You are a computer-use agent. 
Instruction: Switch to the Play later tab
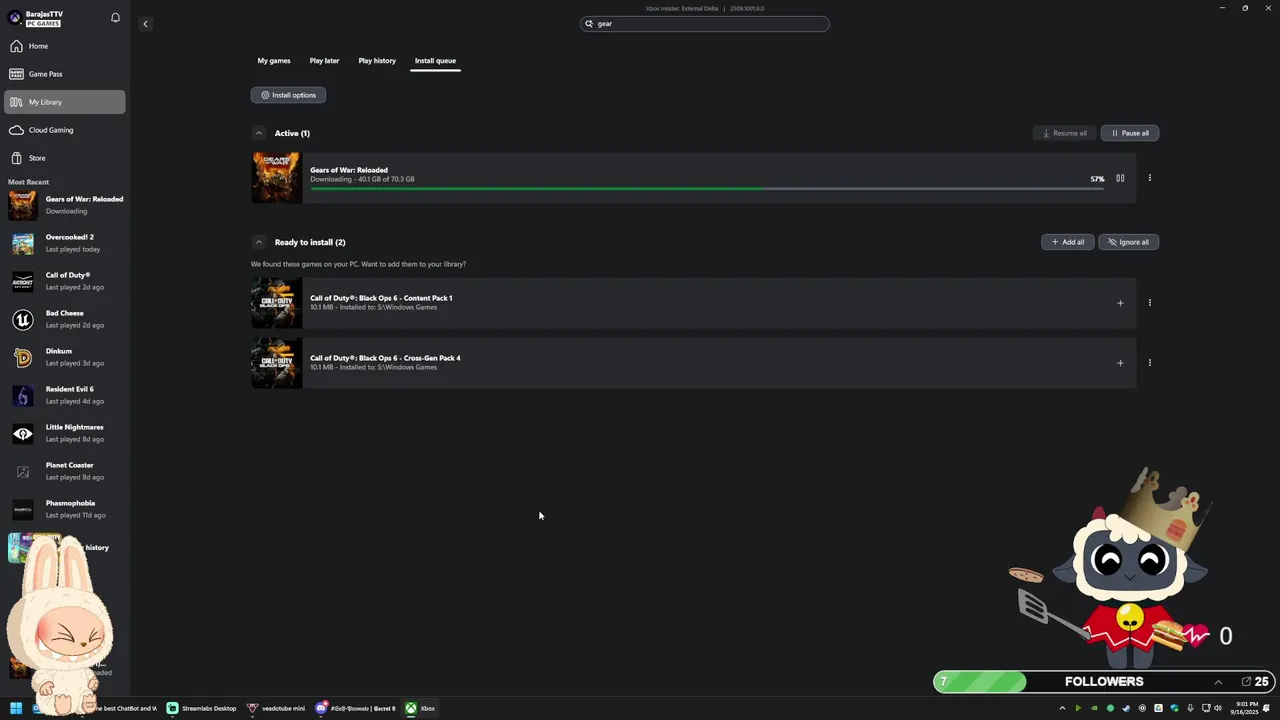(324, 61)
